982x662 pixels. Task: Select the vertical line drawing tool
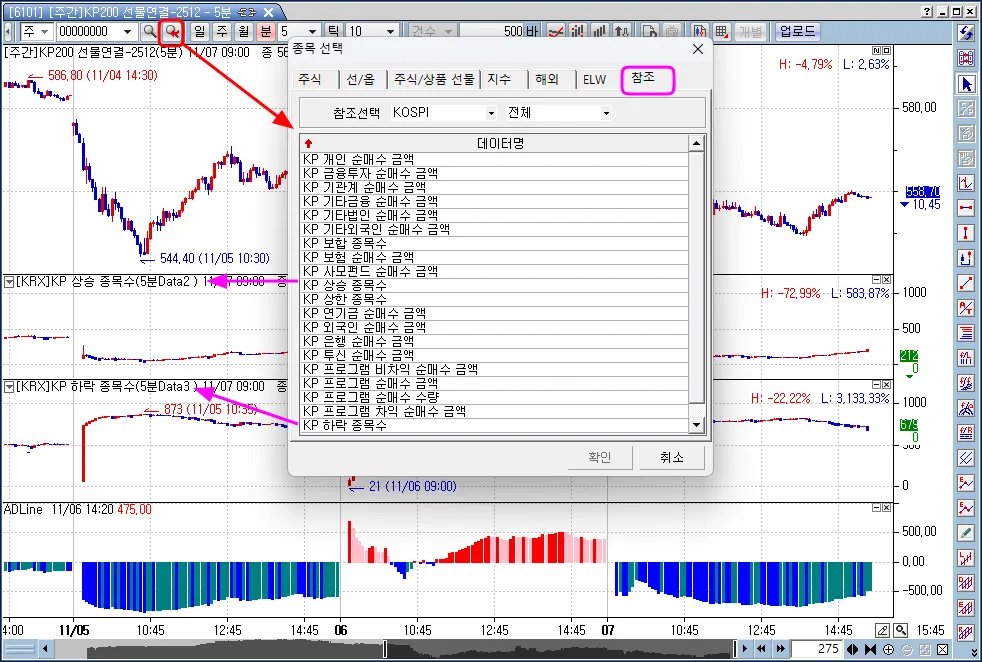point(966,232)
